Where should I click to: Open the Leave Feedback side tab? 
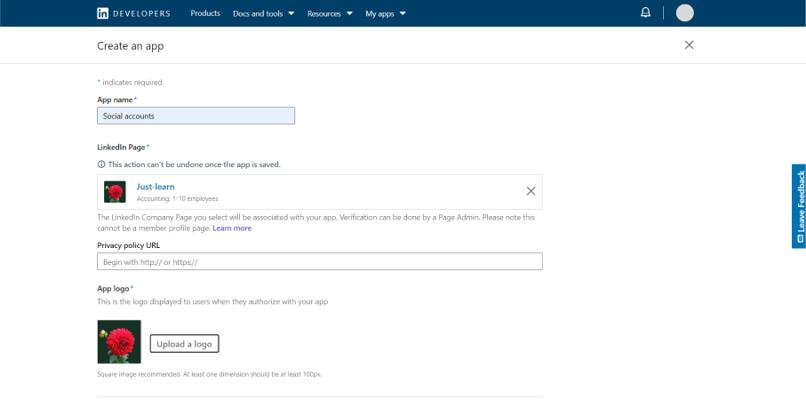click(x=799, y=206)
